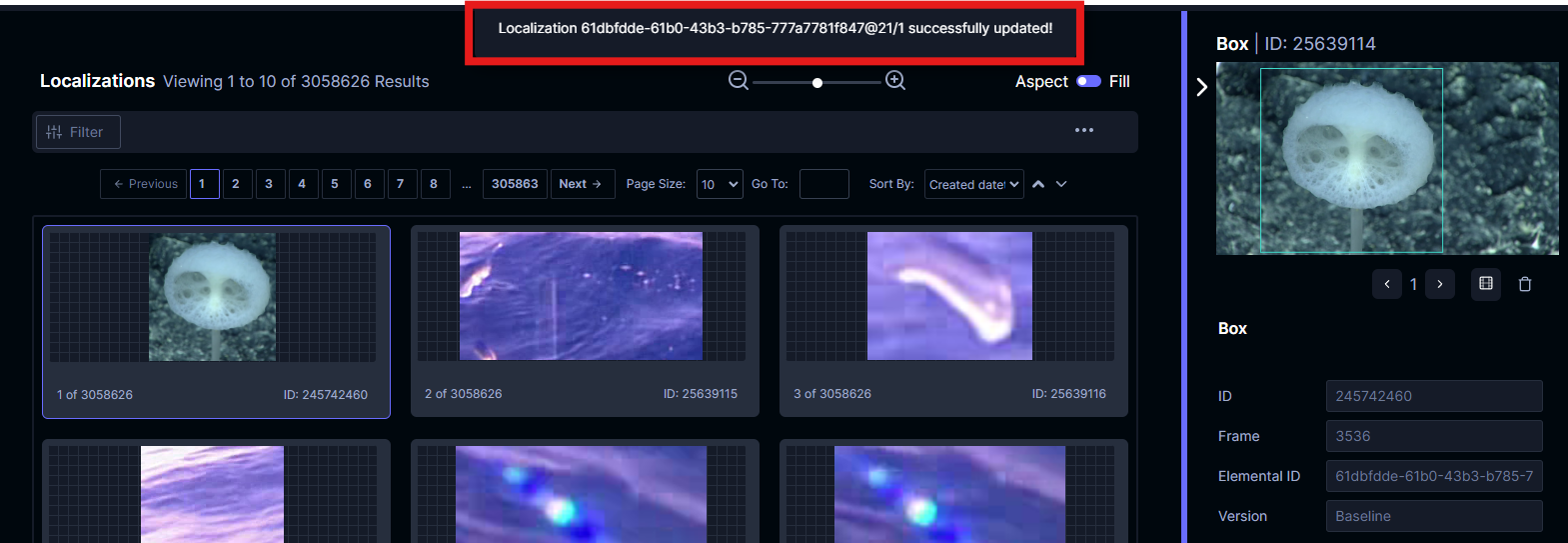Click the Go To page input field
This screenshot has width=1568, height=543.
(824, 184)
